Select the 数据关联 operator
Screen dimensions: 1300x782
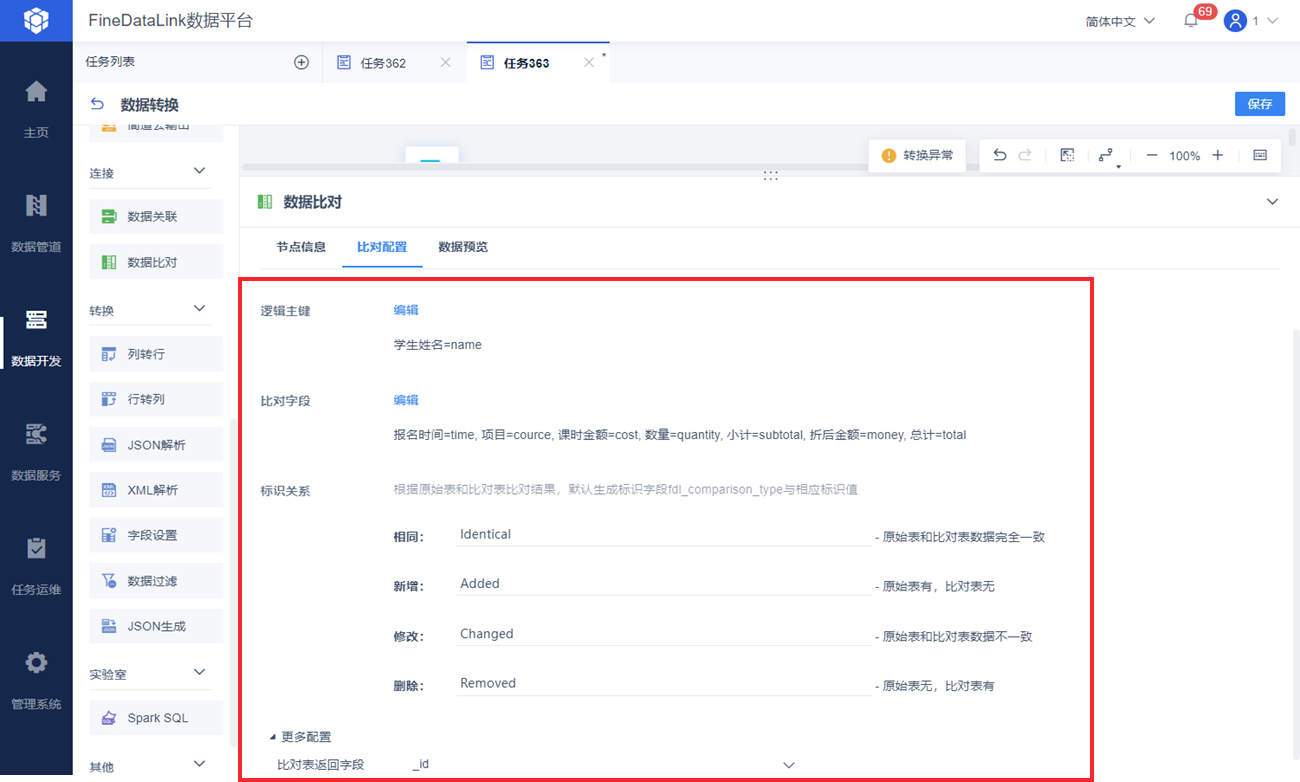(156, 216)
